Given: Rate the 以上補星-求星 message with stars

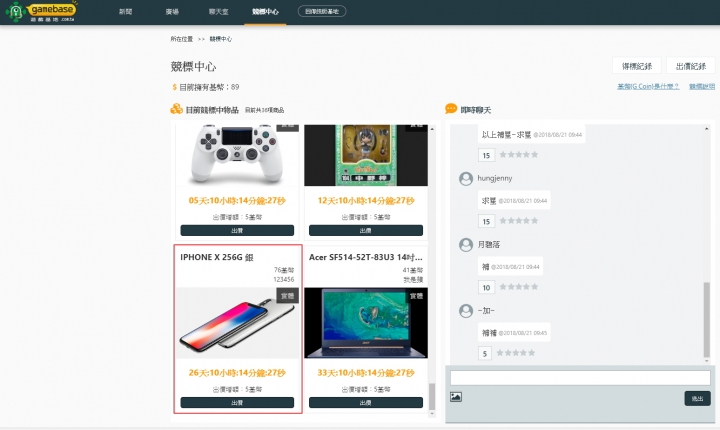Looking at the screenshot, I should click(518, 154).
